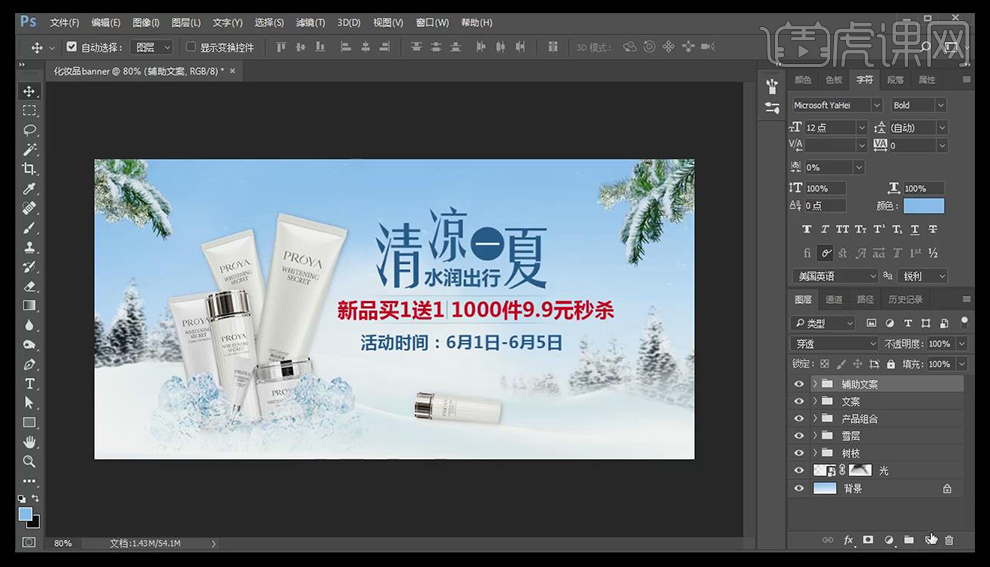
Task: Apply underline text style button
Action: point(914,229)
